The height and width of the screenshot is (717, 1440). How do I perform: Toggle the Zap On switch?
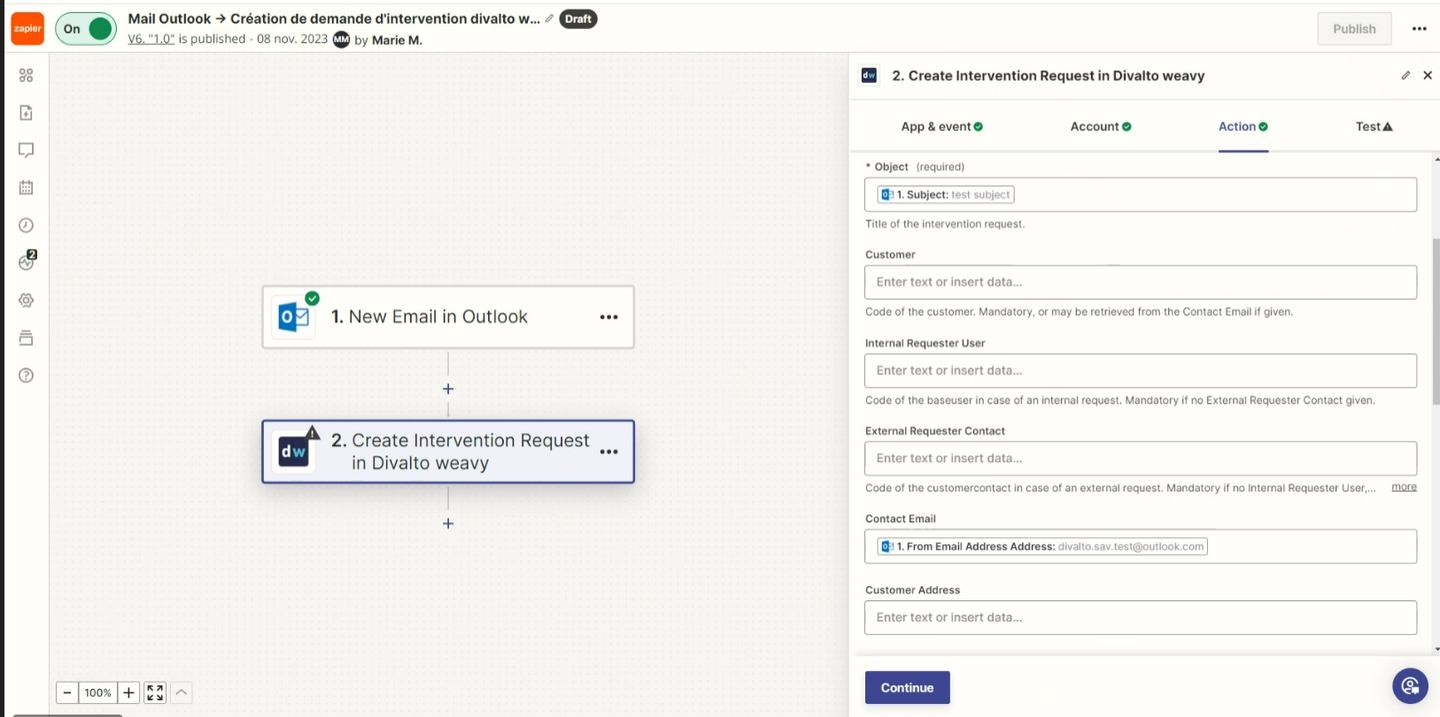86,28
